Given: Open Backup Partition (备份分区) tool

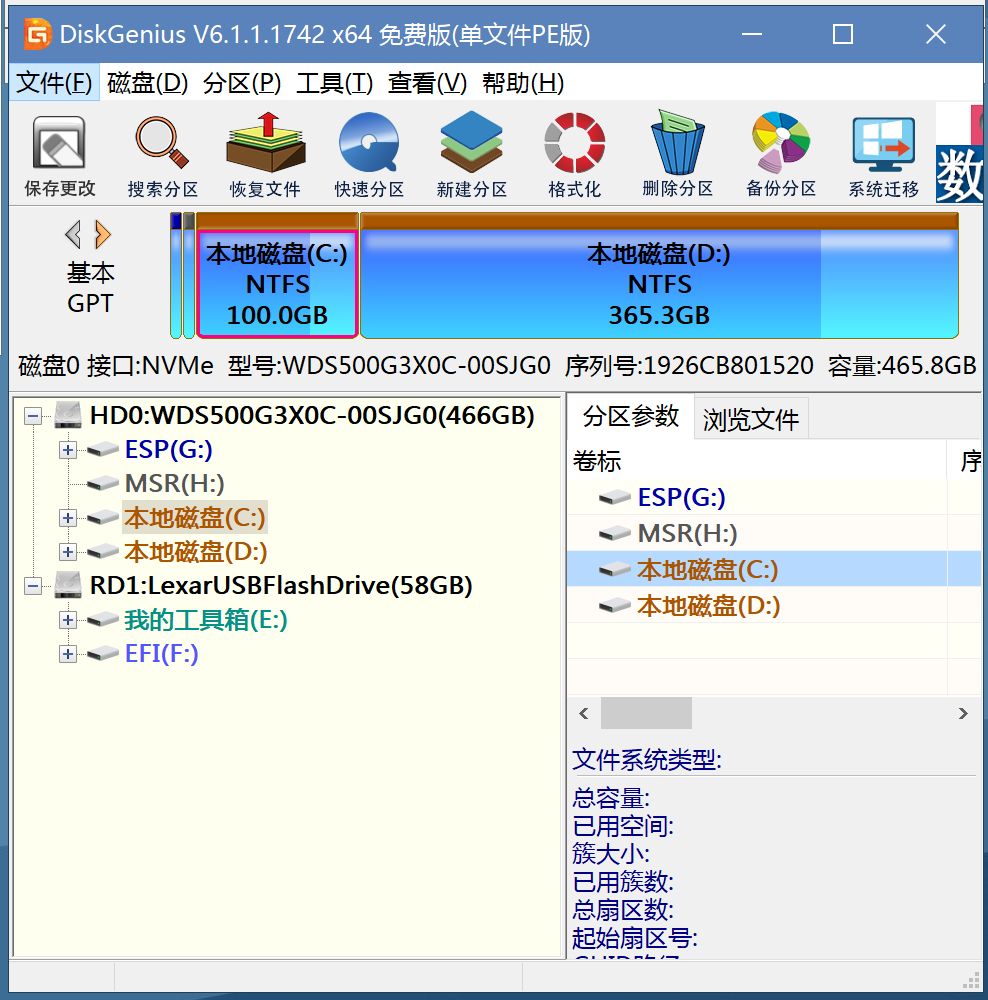Looking at the screenshot, I should 781,156.
